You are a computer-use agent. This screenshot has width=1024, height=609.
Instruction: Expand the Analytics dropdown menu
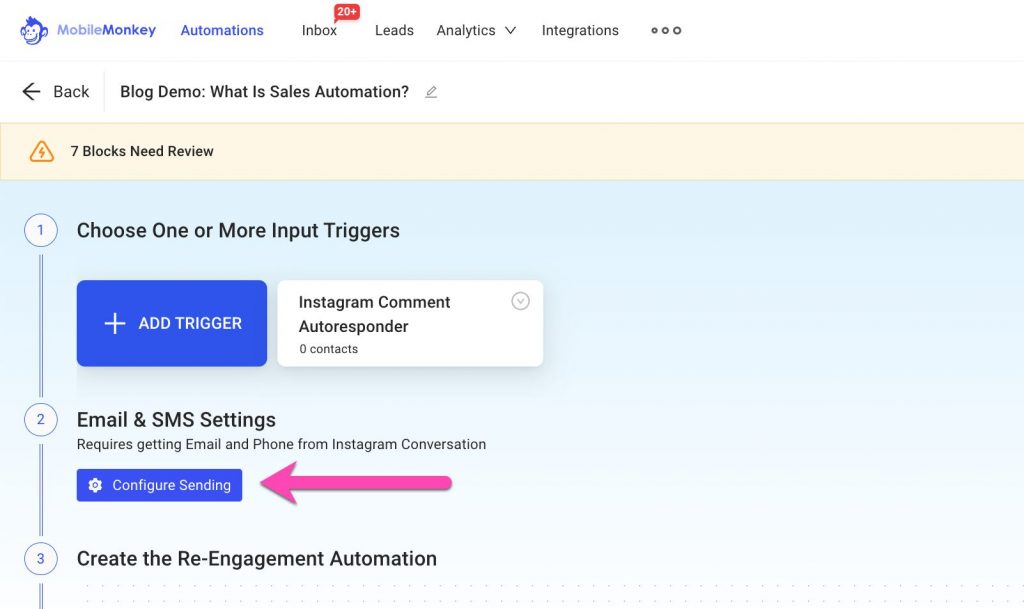[x=476, y=30]
